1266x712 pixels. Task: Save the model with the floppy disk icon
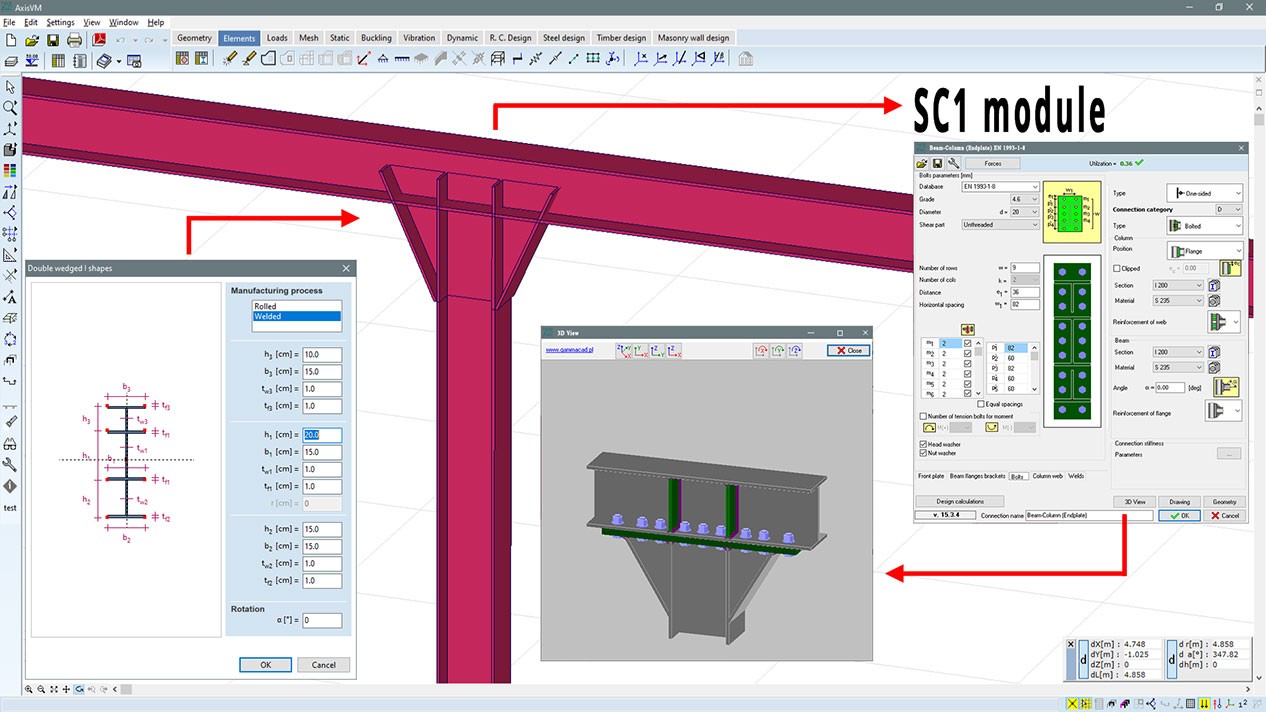point(53,40)
